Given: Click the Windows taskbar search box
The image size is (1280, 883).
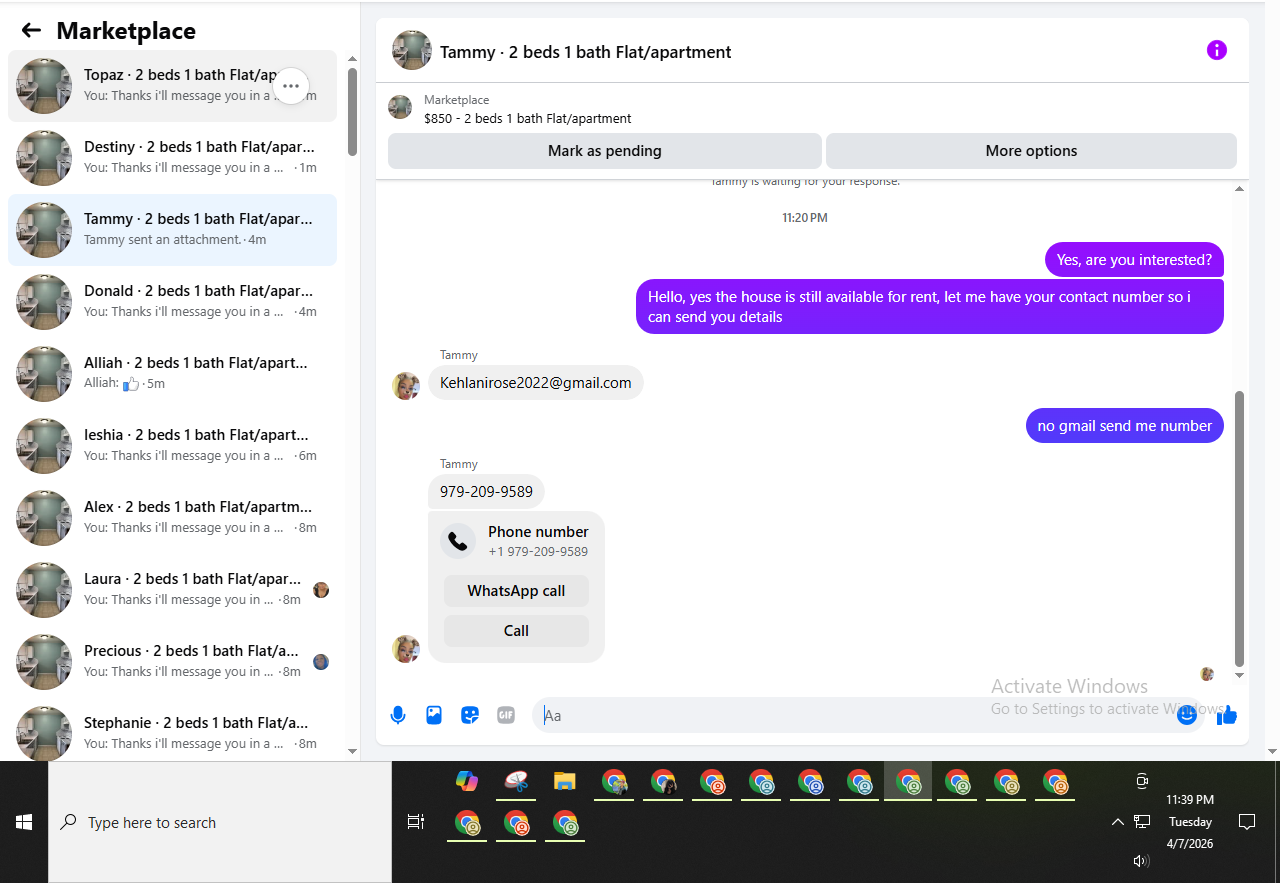Looking at the screenshot, I should [x=220, y=822].
